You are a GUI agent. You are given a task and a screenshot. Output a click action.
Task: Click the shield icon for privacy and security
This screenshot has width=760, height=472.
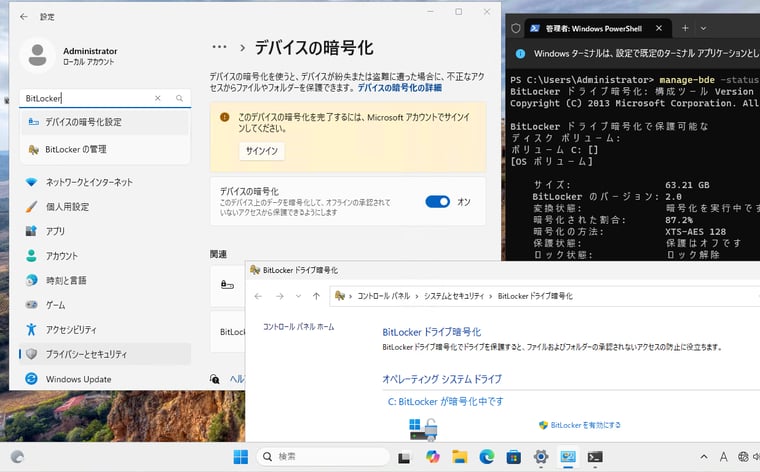coord(32,354)
